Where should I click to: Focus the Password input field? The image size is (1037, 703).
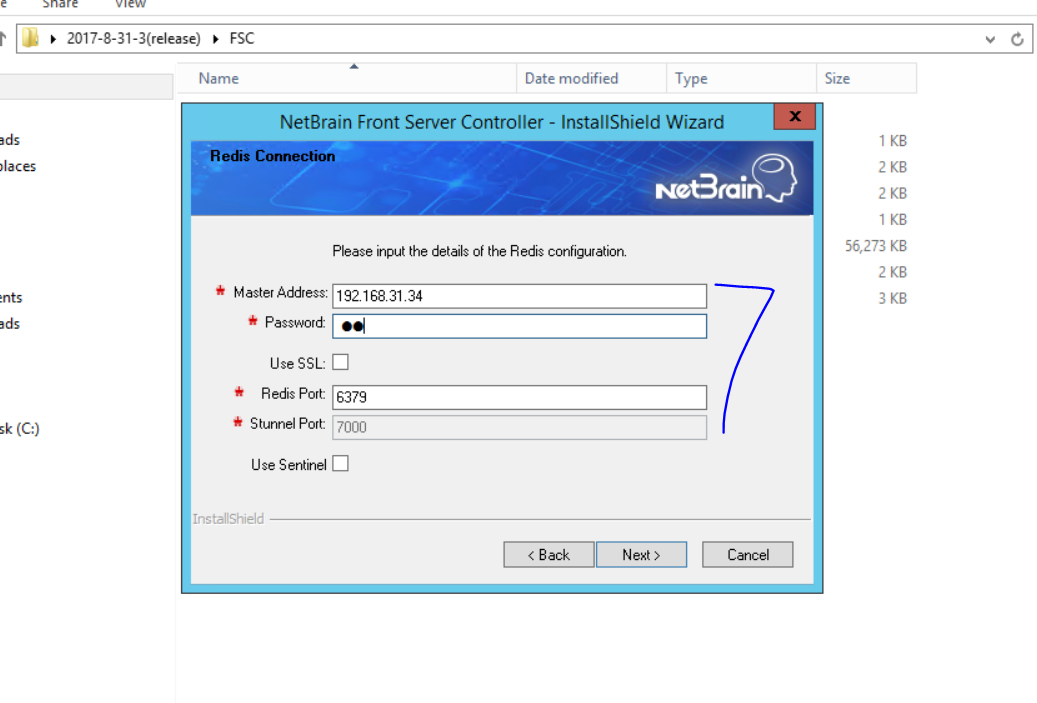[519, 326]
